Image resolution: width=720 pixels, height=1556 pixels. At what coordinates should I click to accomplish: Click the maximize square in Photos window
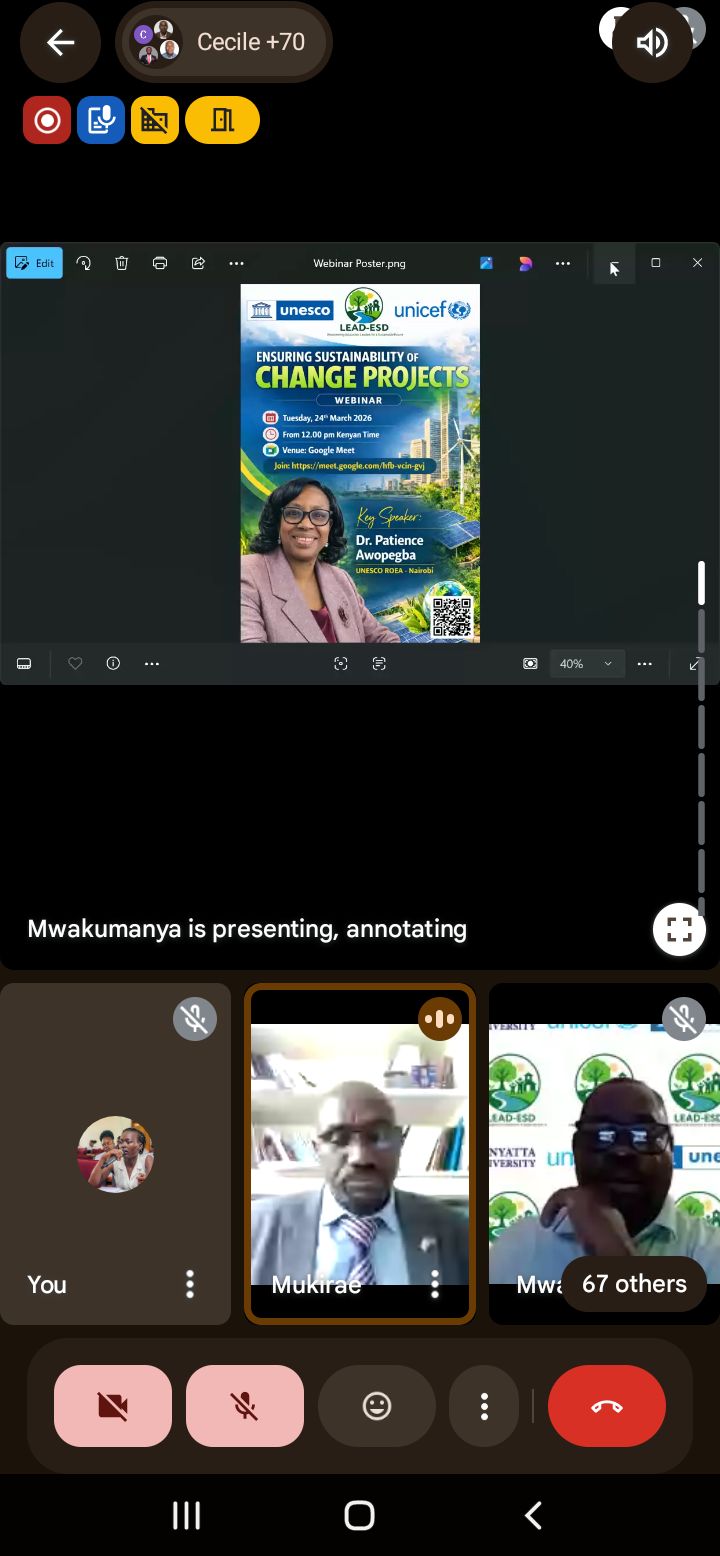tap(656, 263)
